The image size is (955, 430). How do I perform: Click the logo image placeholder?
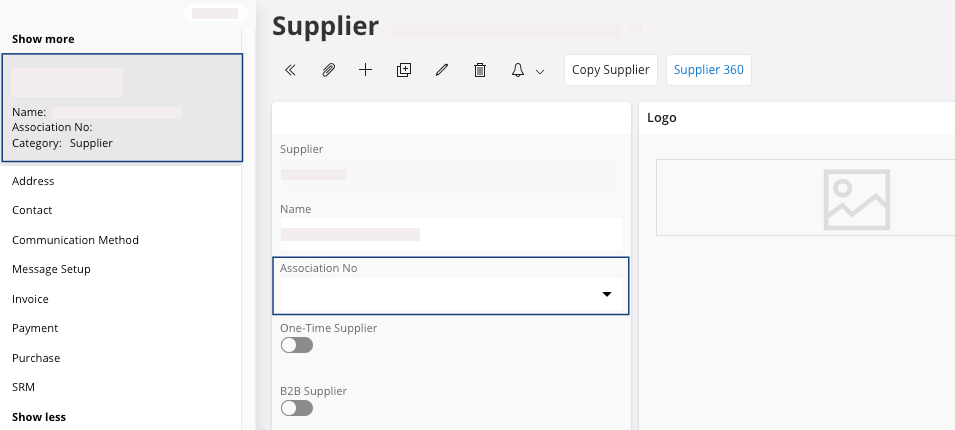(856, 198)
